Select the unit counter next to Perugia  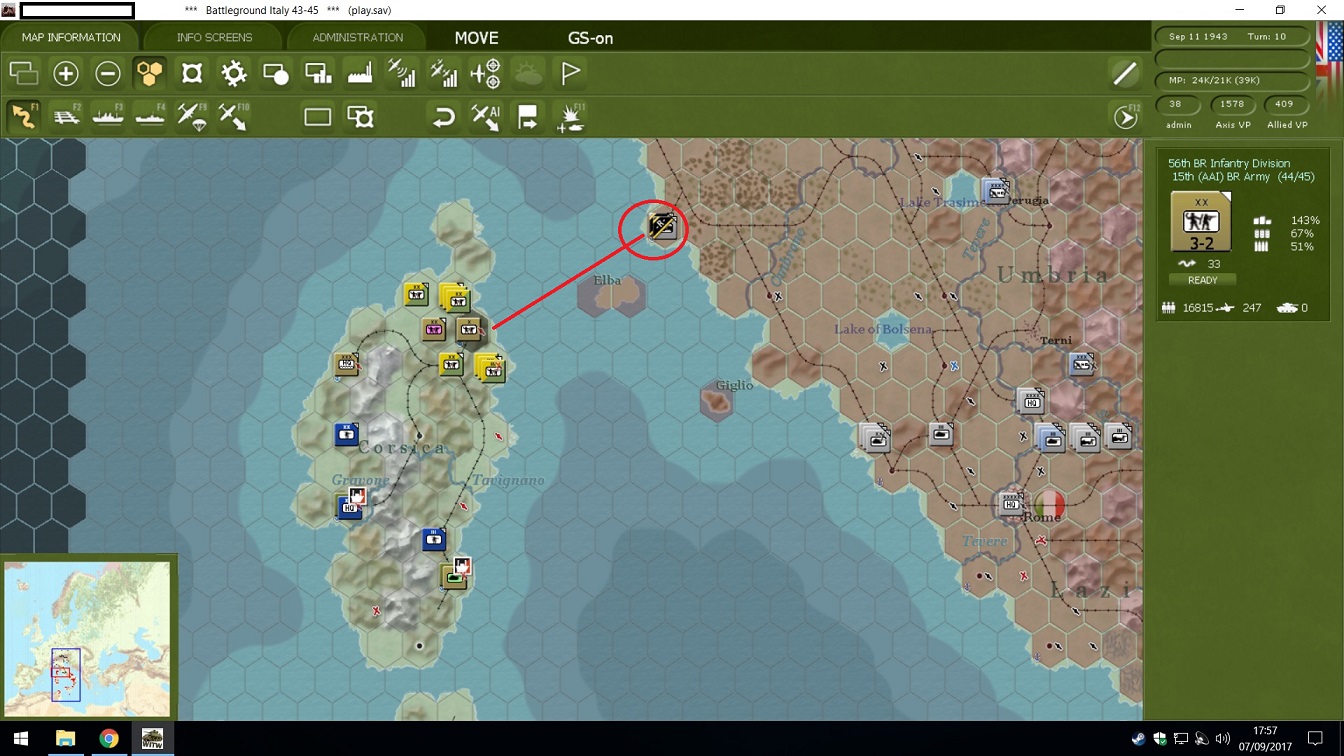pyautogui.click(x=995, y=190)
